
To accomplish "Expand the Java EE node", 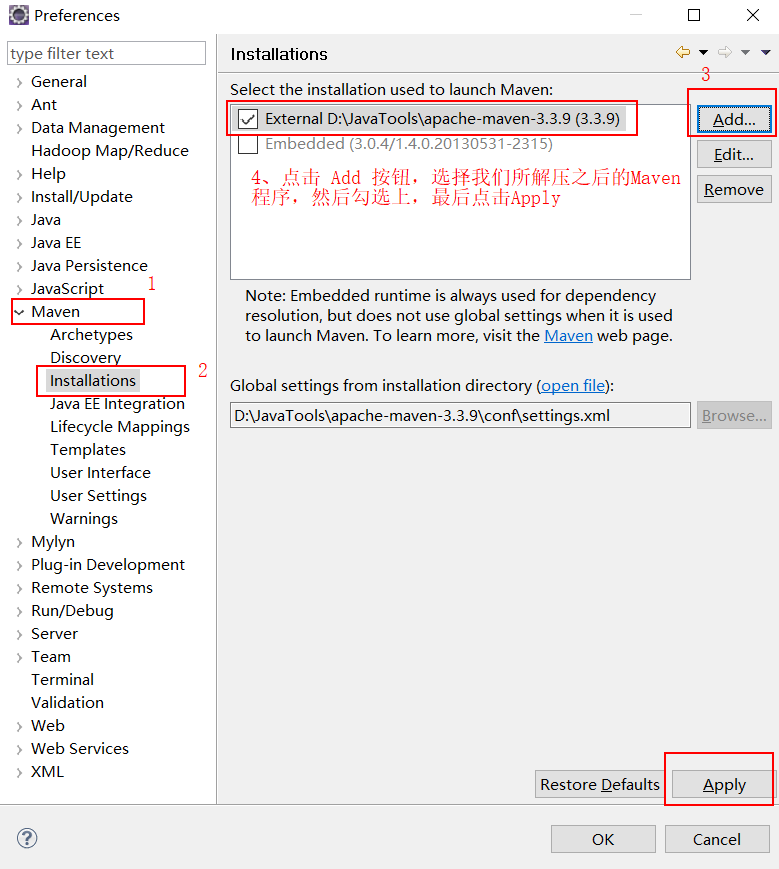I will tap(19, 243).
